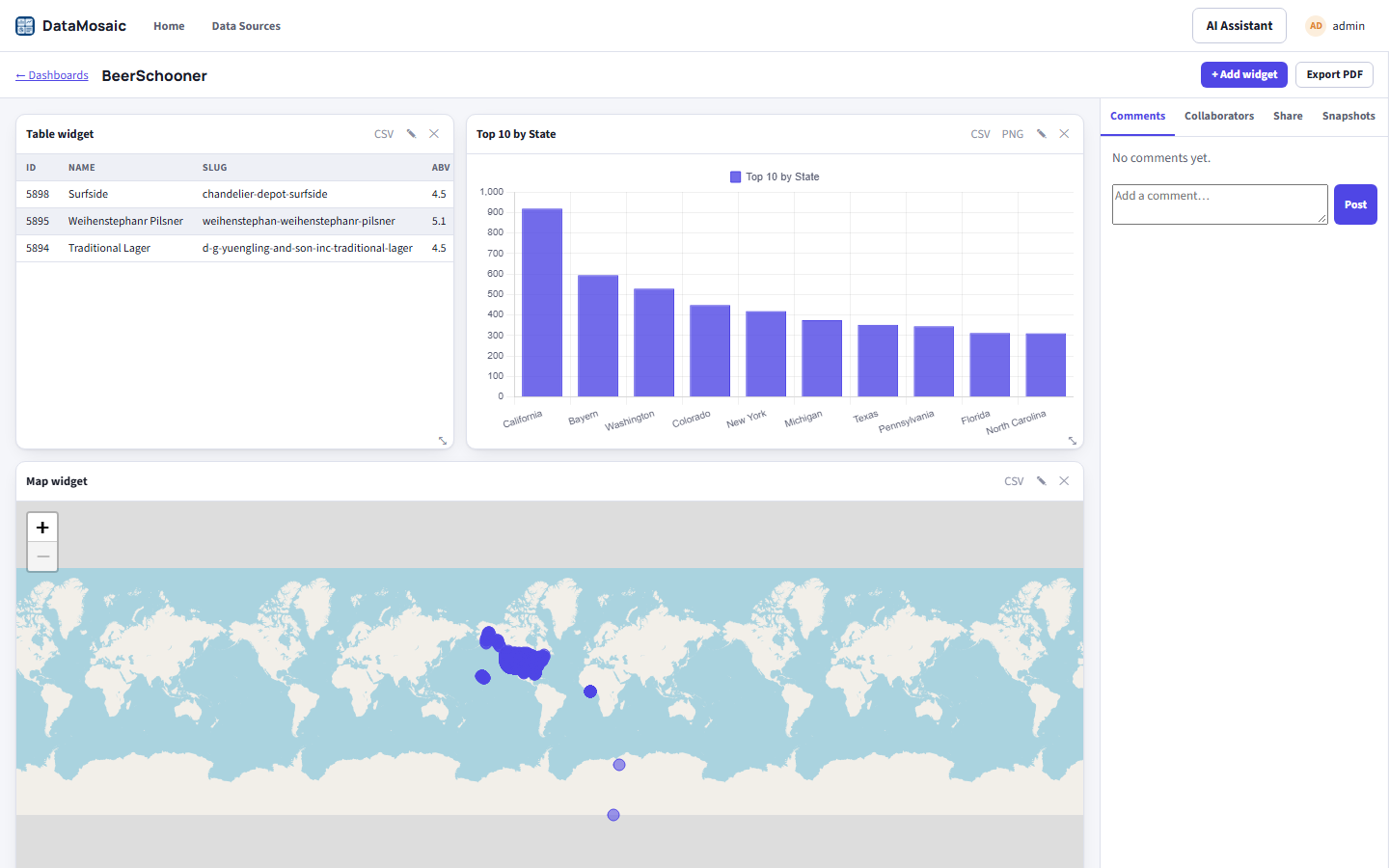Click the BeerSchooner dashboard title

[154, 76]
